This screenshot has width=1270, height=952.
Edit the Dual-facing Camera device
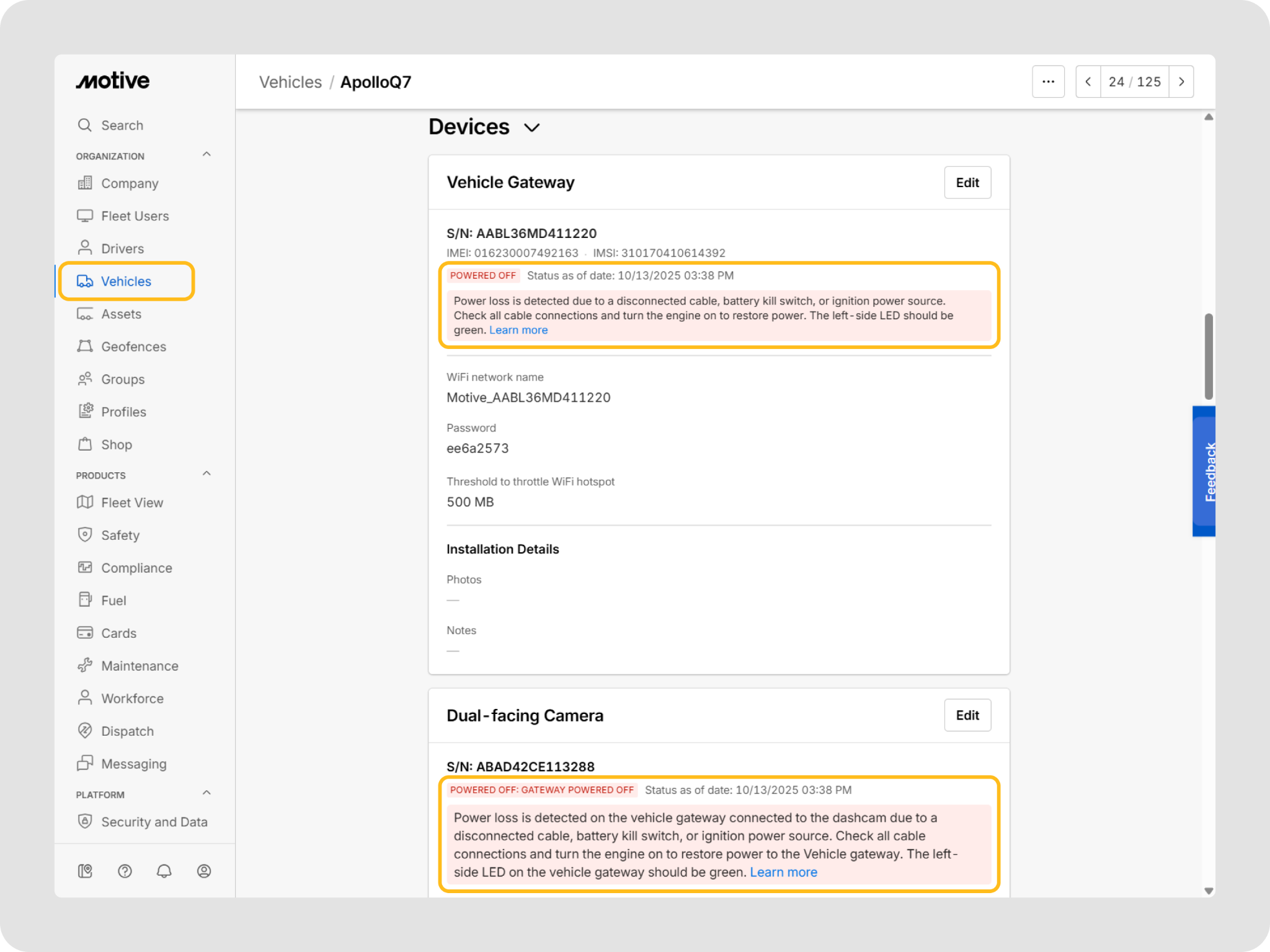click(x=967, y=716)
